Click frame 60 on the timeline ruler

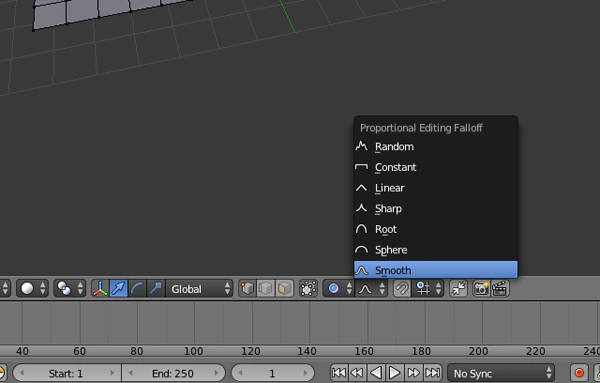[80, 351]
